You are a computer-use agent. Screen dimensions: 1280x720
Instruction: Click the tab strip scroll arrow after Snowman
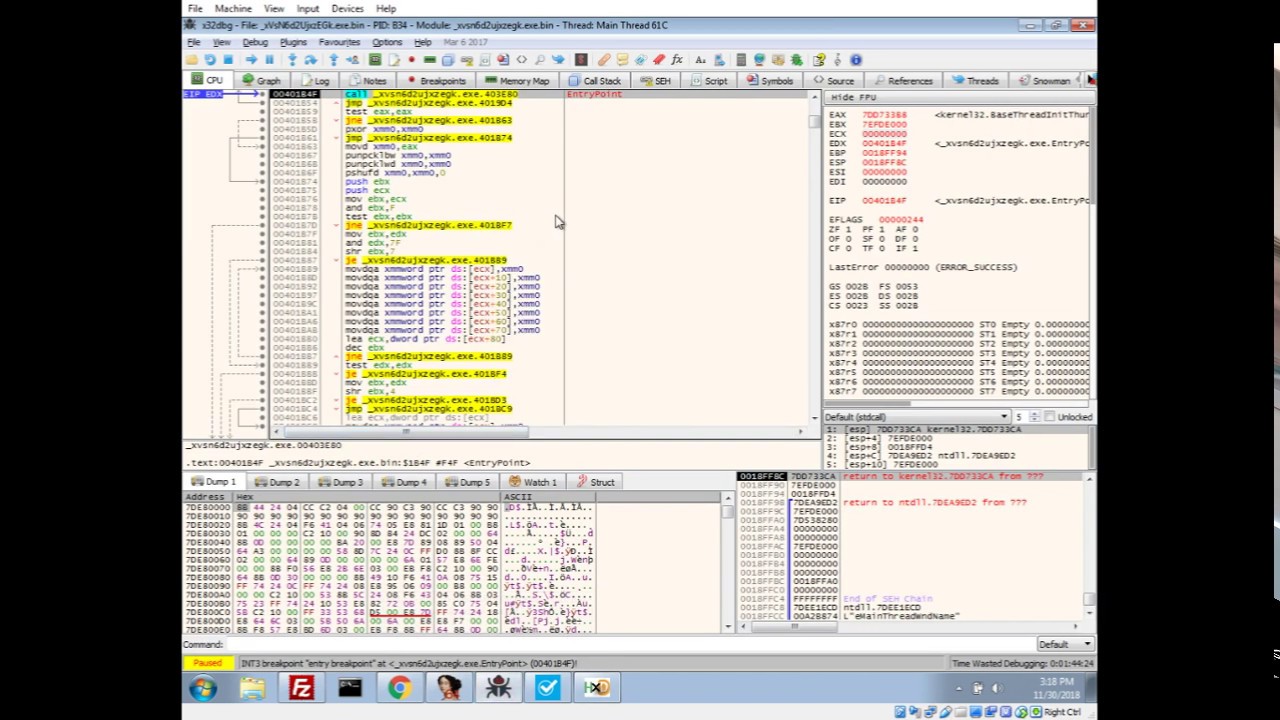[x=1089, y=80]
